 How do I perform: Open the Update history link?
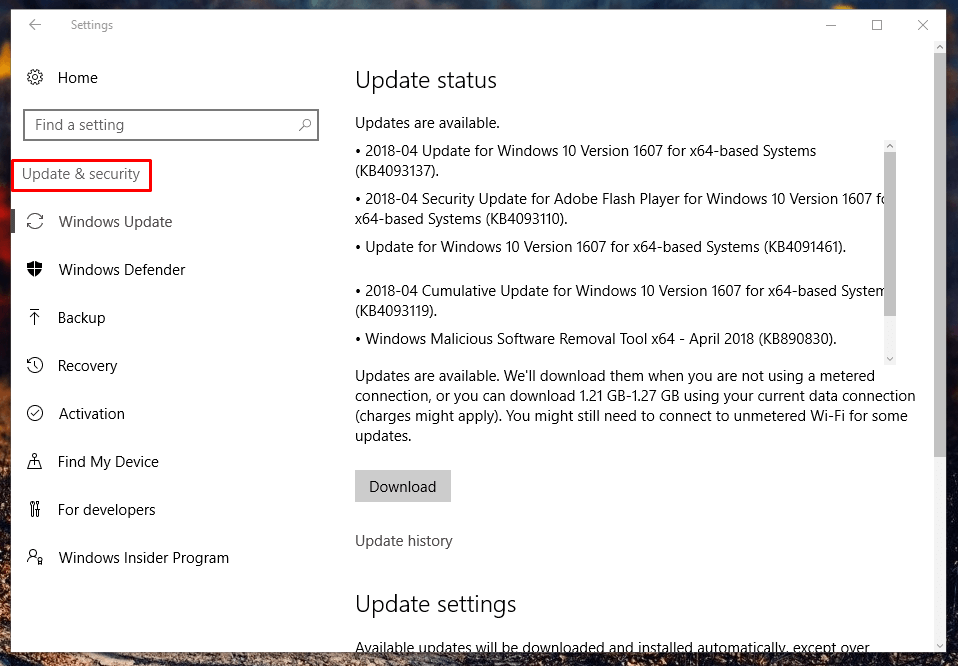click(404, 541)
